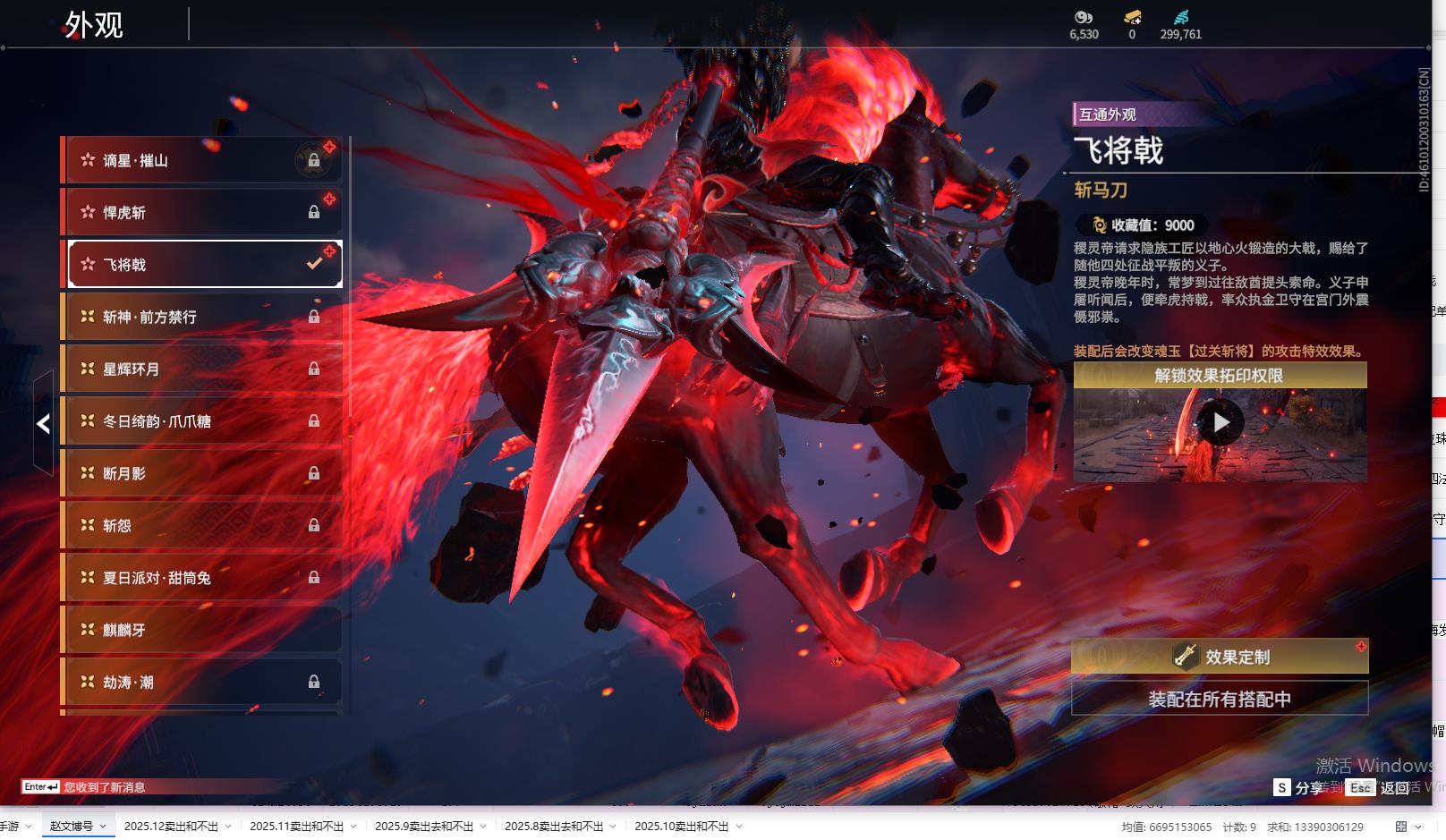Screen dimensions: 1446x840
Task: Open dropdown on 2025.12卖出和不出 sheet tab
Action: pyautogui.click(x=228, y=827)
